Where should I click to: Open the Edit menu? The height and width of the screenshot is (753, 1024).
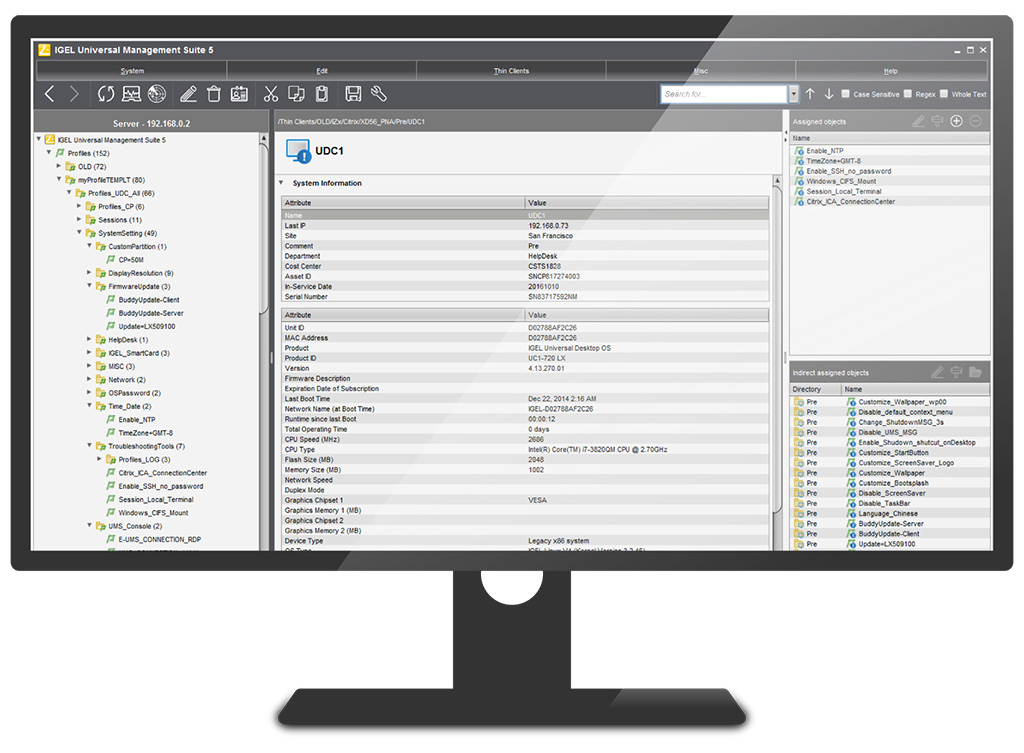(x=322, y=71)
